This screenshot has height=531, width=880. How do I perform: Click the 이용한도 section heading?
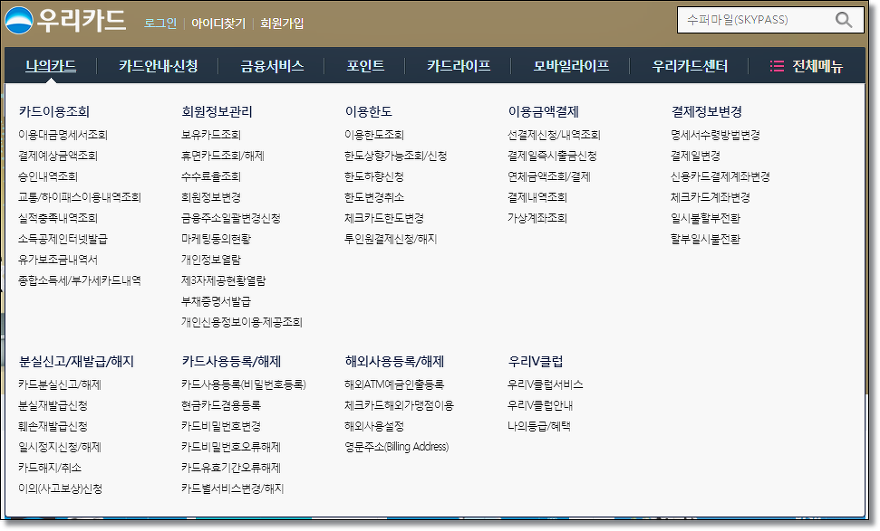tap(368, 112)
